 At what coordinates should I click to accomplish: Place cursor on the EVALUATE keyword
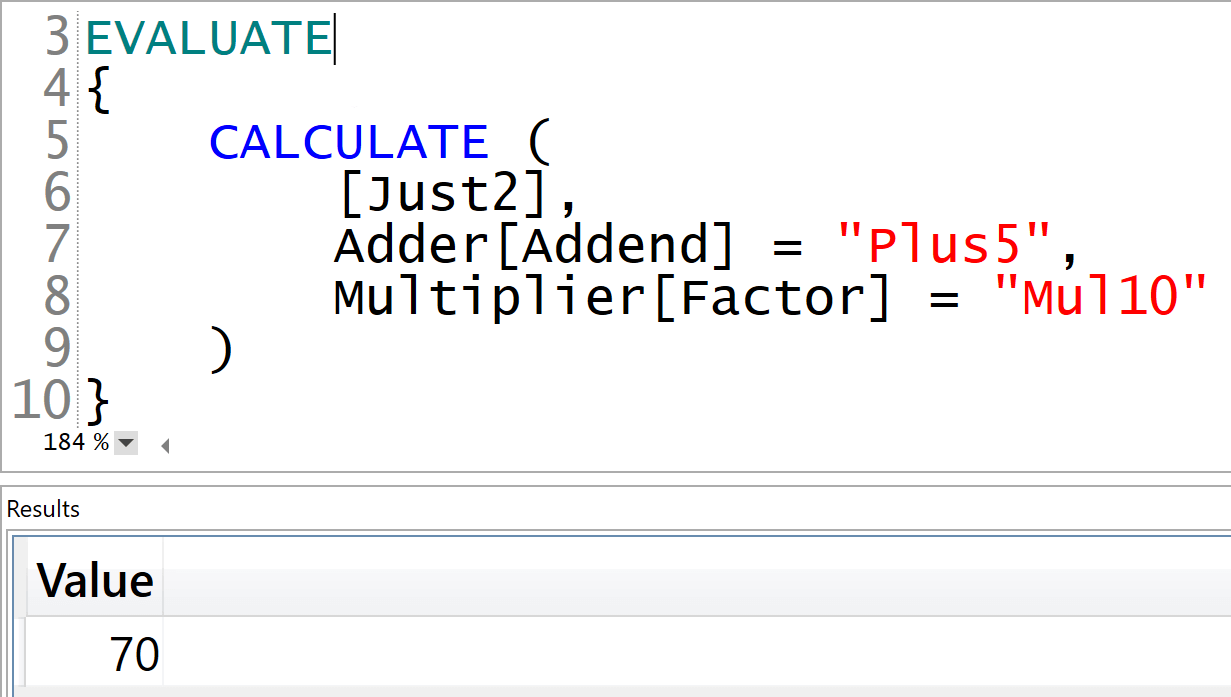pos(209,38)
